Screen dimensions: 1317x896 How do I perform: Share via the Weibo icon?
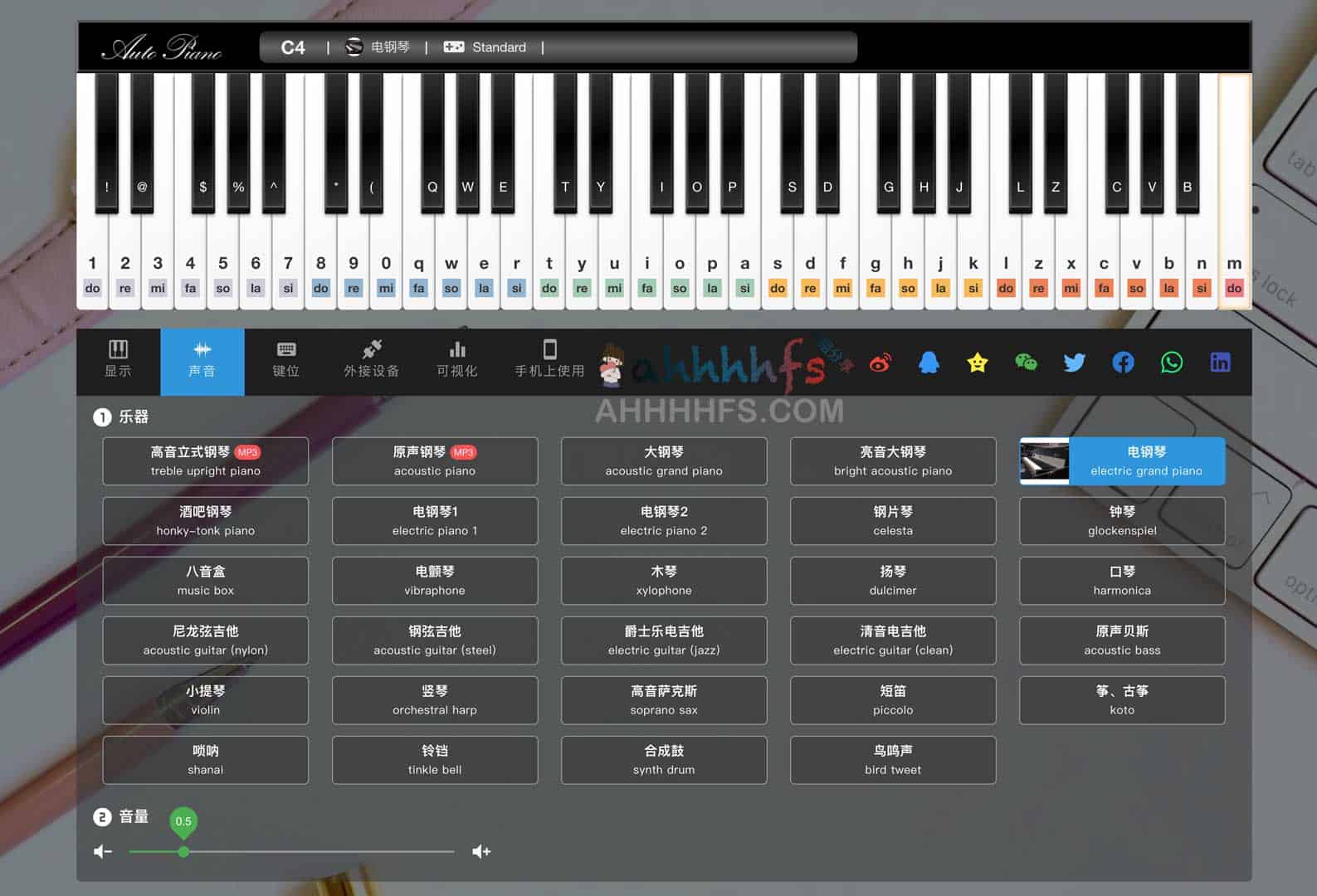pos(880,363)
